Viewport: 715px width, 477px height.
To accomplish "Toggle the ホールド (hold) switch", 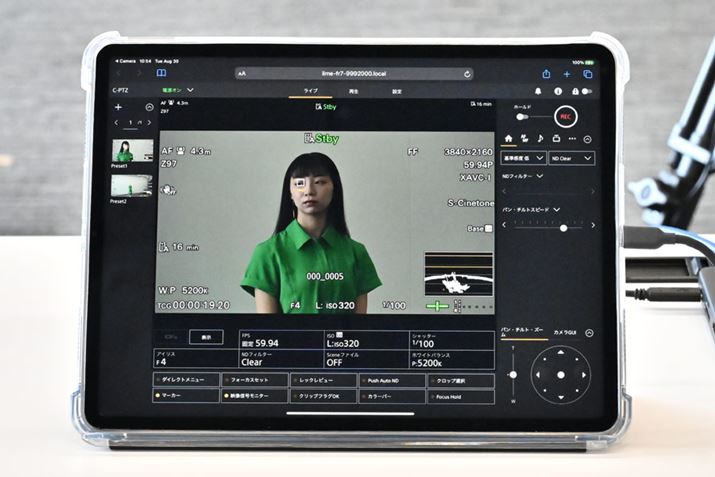I will [x=523, y=117].
